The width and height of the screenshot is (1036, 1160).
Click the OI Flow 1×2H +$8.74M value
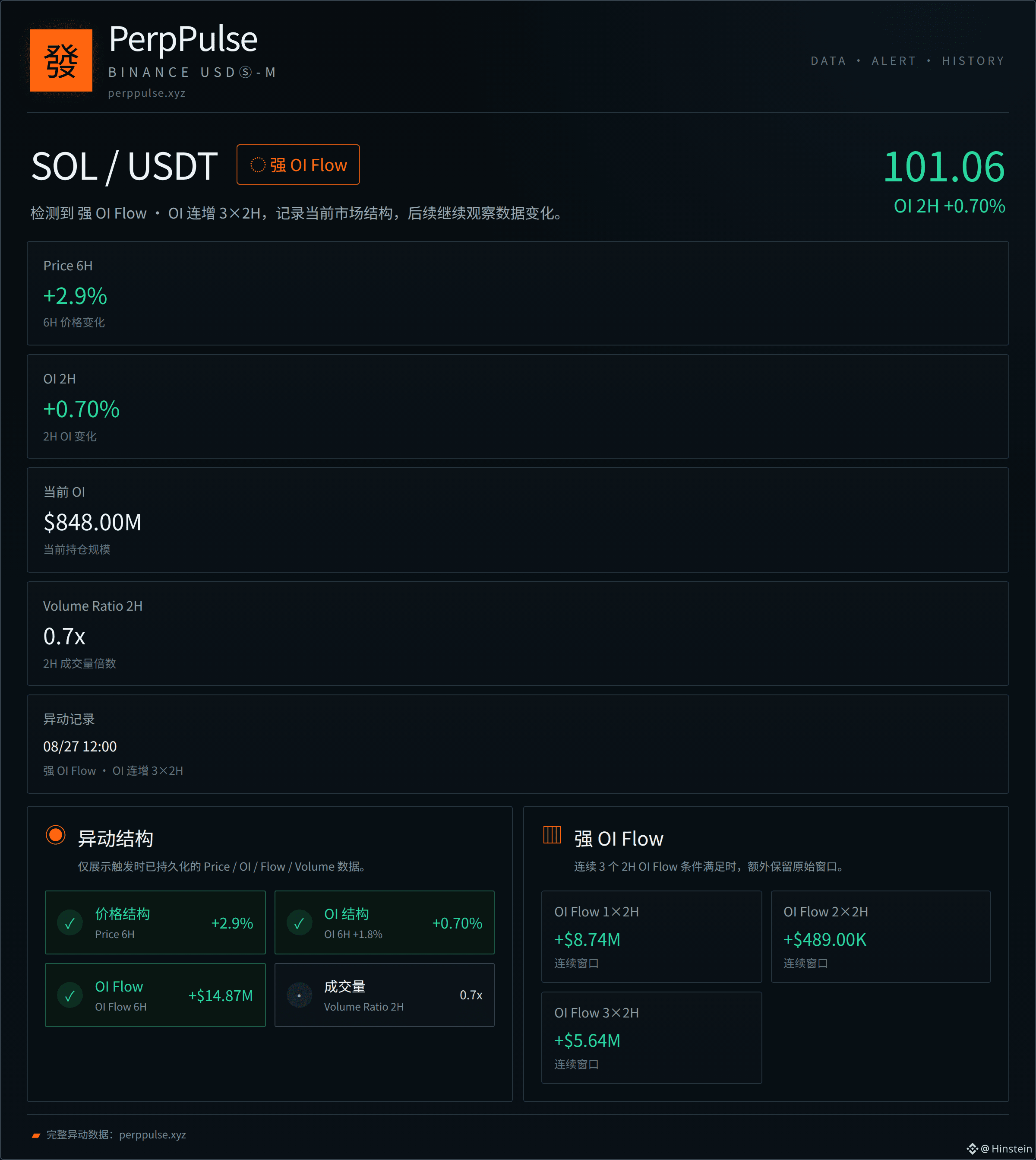pos(587,940)
